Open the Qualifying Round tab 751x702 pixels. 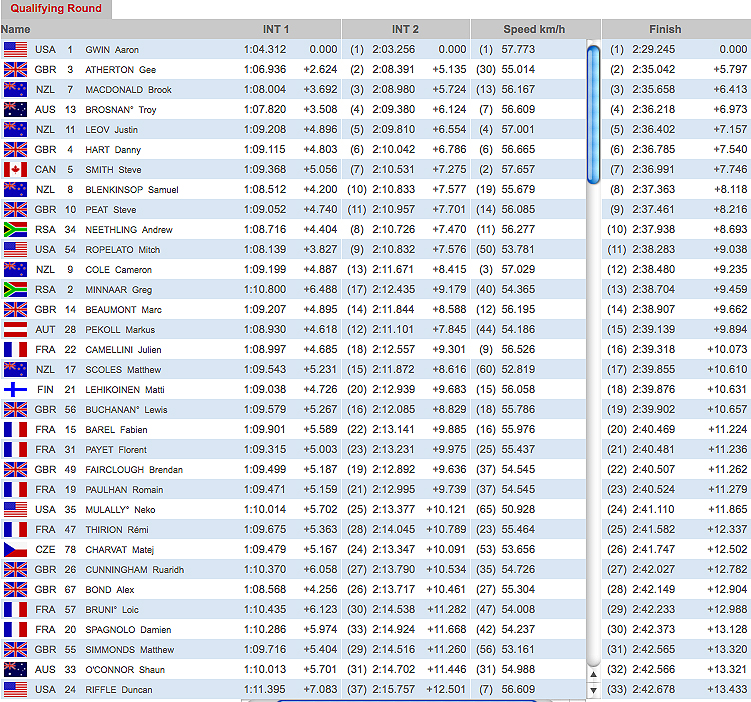(x=56, y=9)
